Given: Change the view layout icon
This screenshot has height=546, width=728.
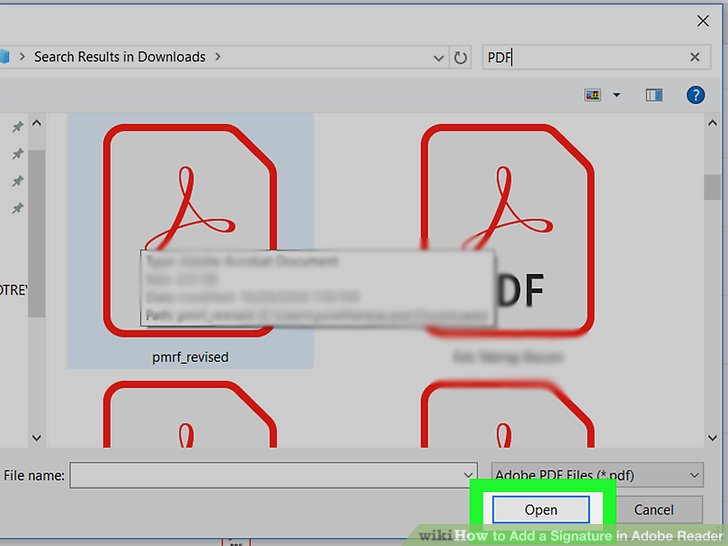Looking at the screenshot, I should [x=592, y=95].
